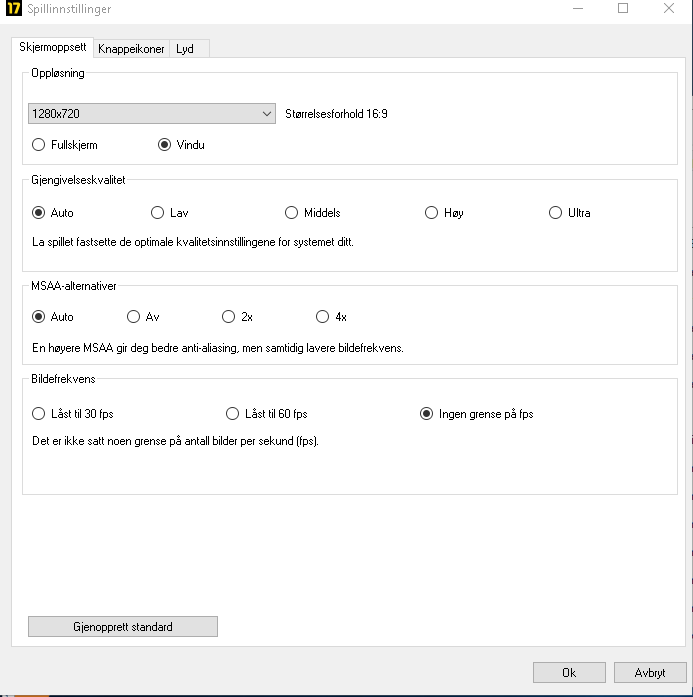
Task: Maximize the Spillinnstillinger window
Action: tap(623, 8)
